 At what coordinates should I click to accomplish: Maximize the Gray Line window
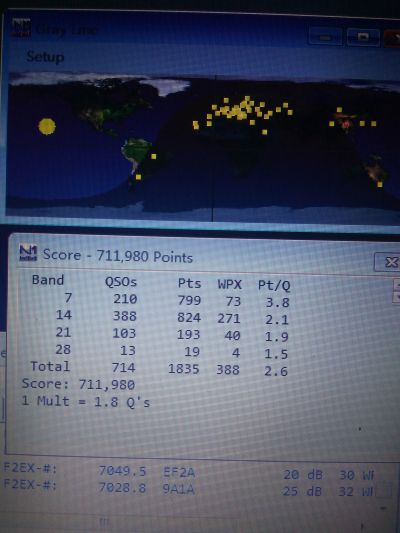pyautogui.click(x=363, y=37)
